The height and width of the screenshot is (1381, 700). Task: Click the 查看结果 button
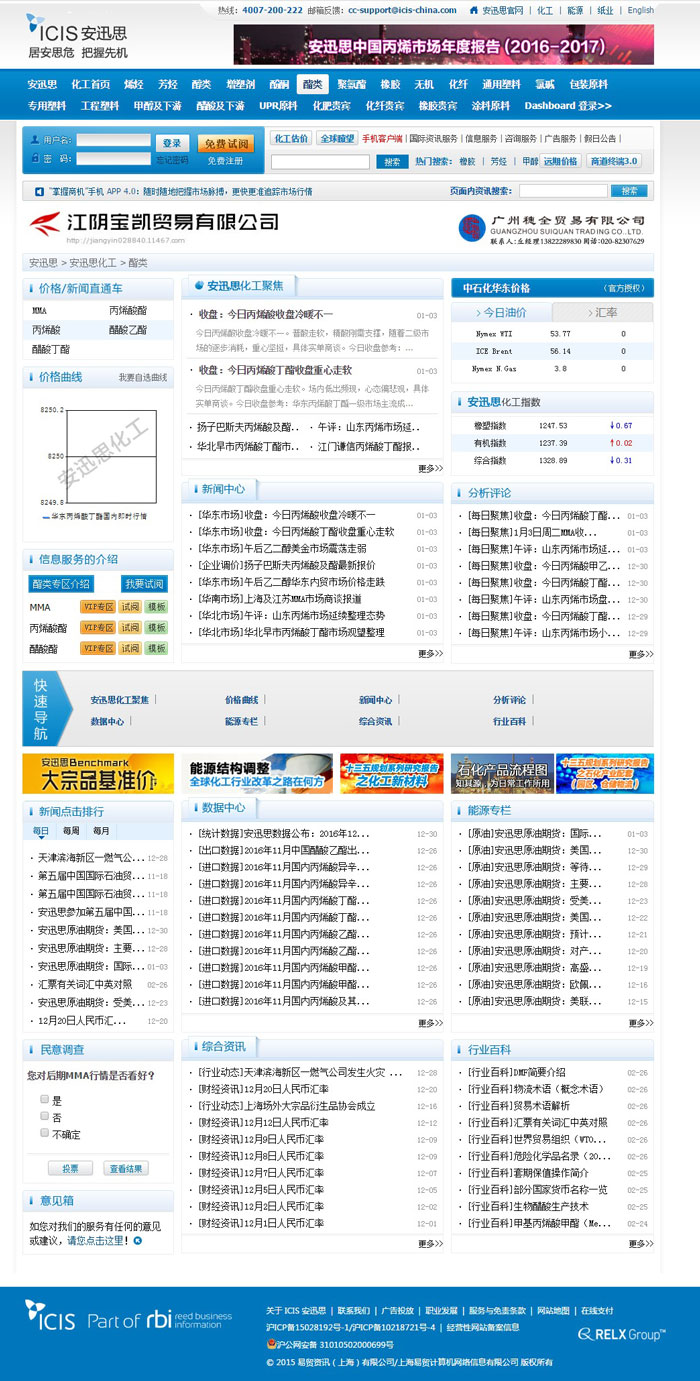126,1168
